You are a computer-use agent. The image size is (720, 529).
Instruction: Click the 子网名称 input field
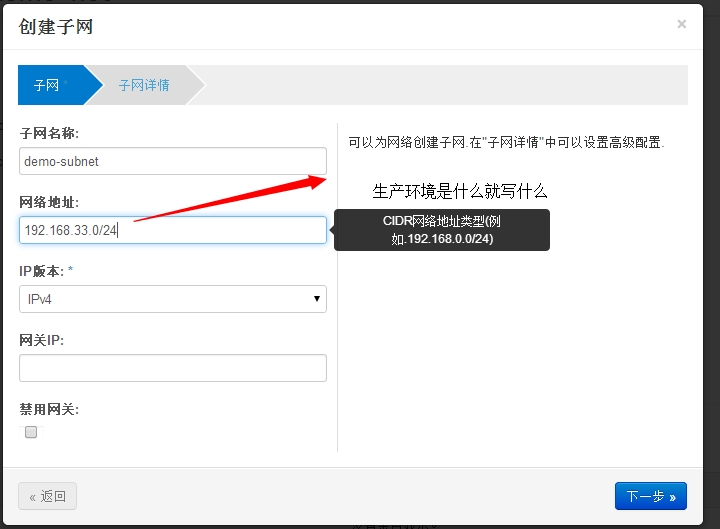tap(173, 161)
